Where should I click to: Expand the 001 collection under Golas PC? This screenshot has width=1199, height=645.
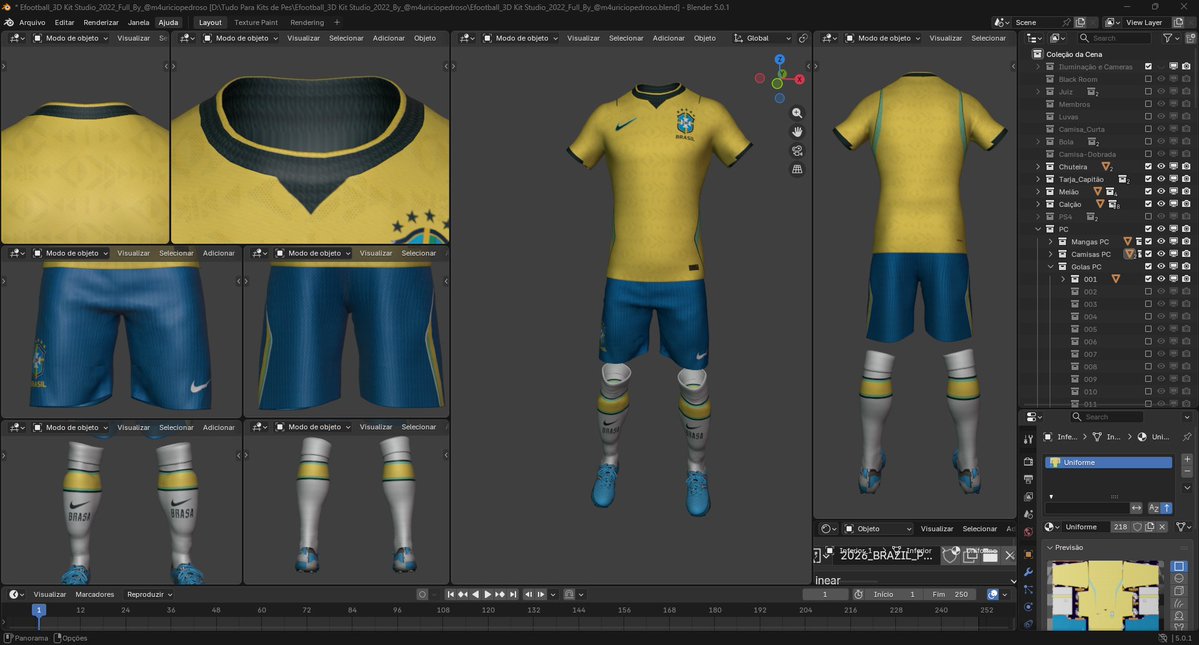click(x=1063, y=279)
